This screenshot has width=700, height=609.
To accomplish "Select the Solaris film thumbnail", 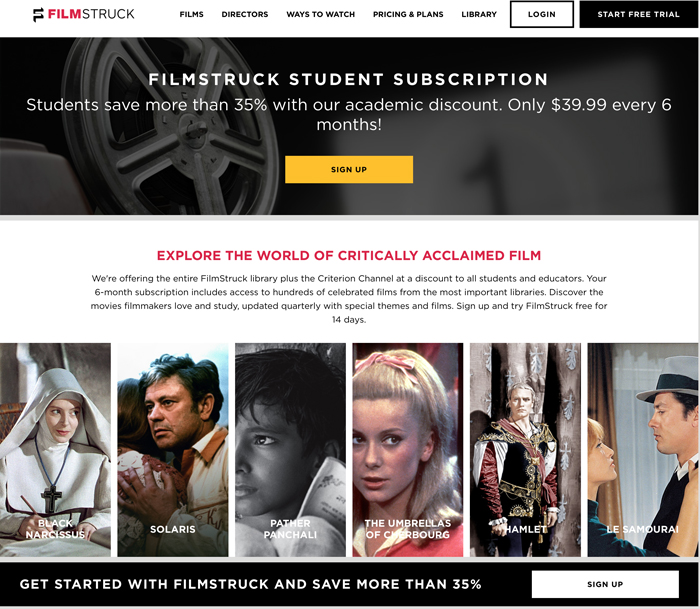I will tap(173, 450).
